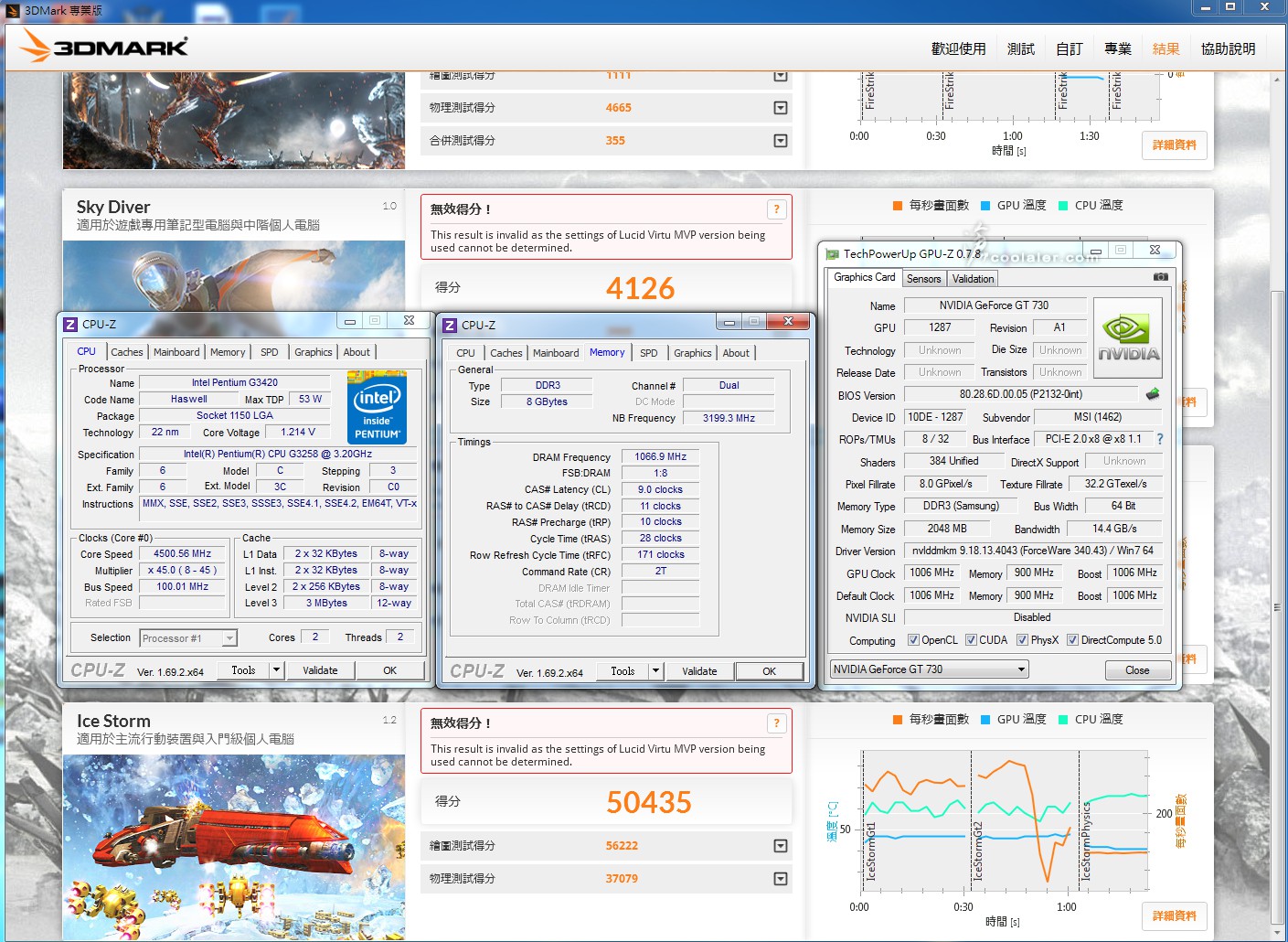Expand the partially visible top score row
The height and width of the screenshot is (942, 1288).
[x=781, y=76]
